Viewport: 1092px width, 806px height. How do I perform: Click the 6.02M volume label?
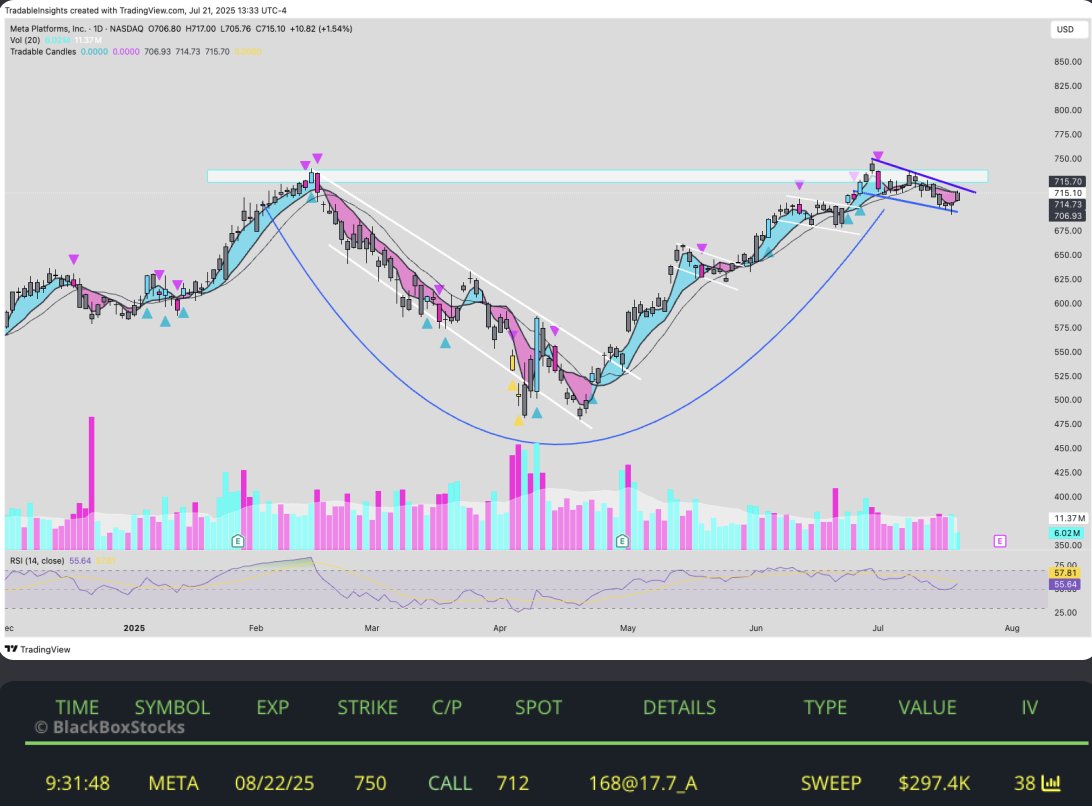click(1066, 533)
